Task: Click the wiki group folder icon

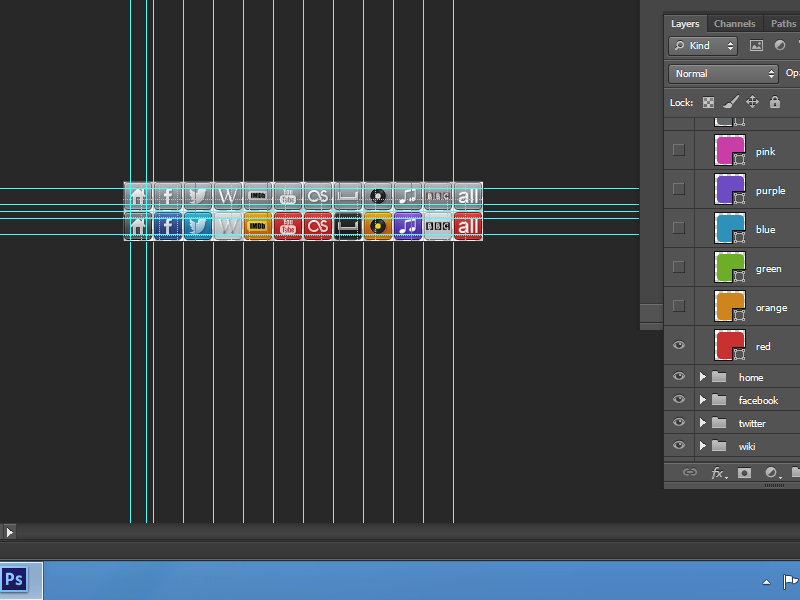Action: tap(719, 446)
